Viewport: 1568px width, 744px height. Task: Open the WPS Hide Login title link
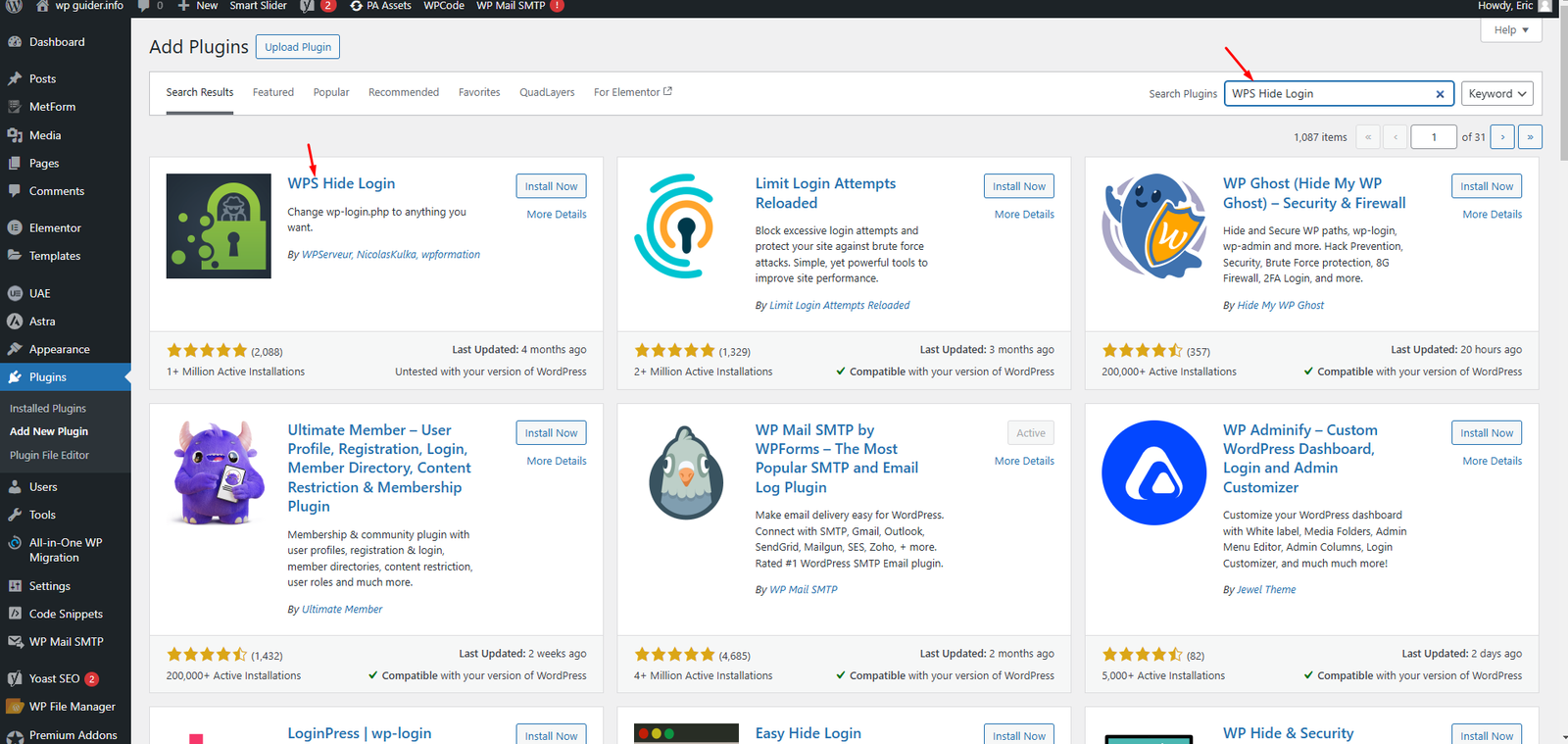tap(341, 183)
